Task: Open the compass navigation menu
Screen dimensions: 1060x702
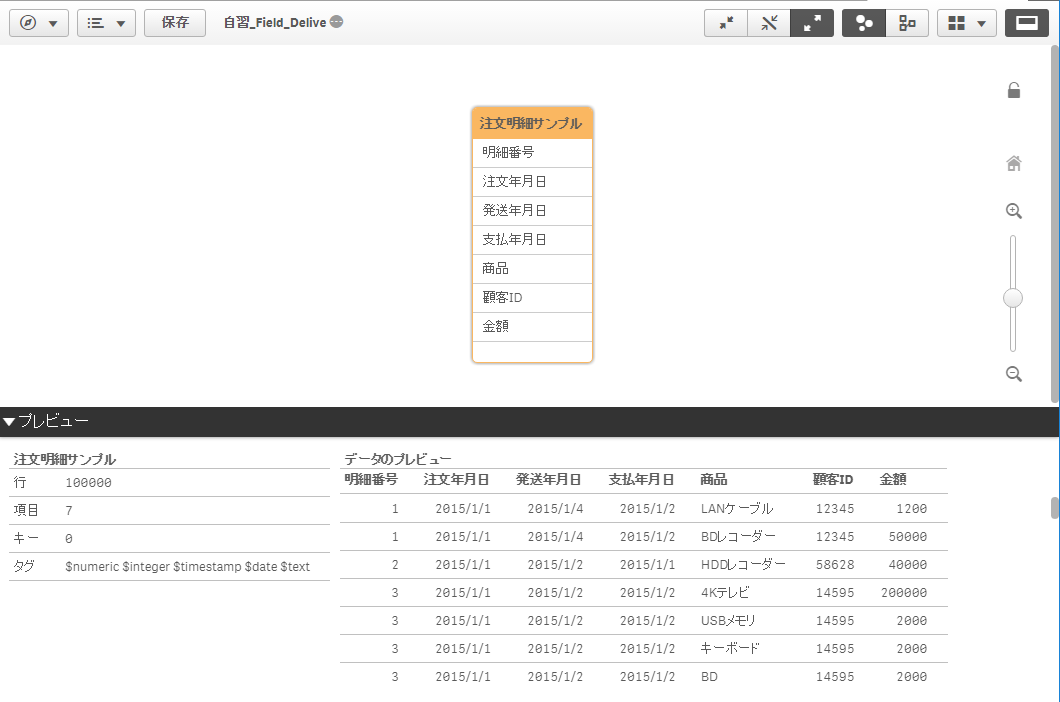Action: (x=38, y=23)
